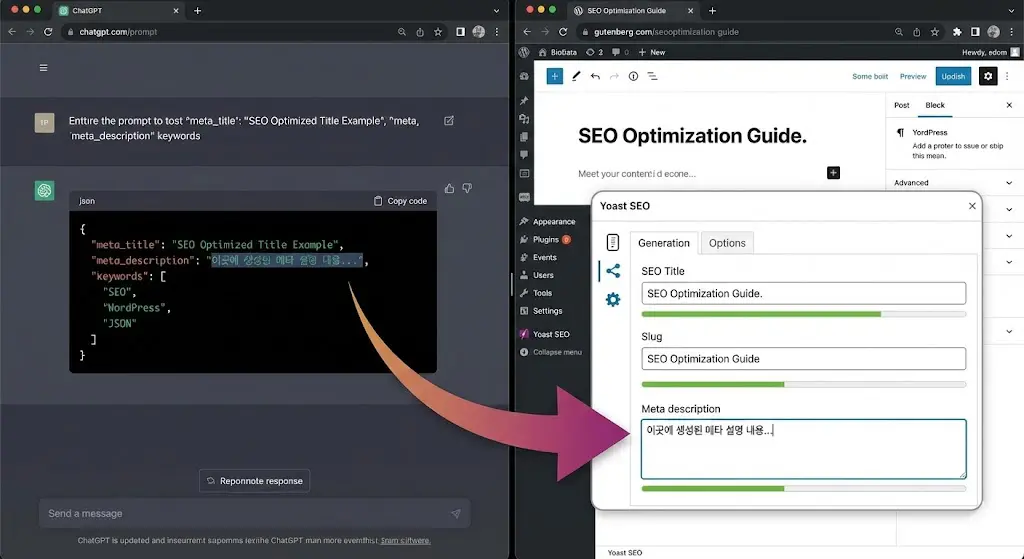Click the edit prompt pencil icon
1024x559 pixels.
click(449, 121)
